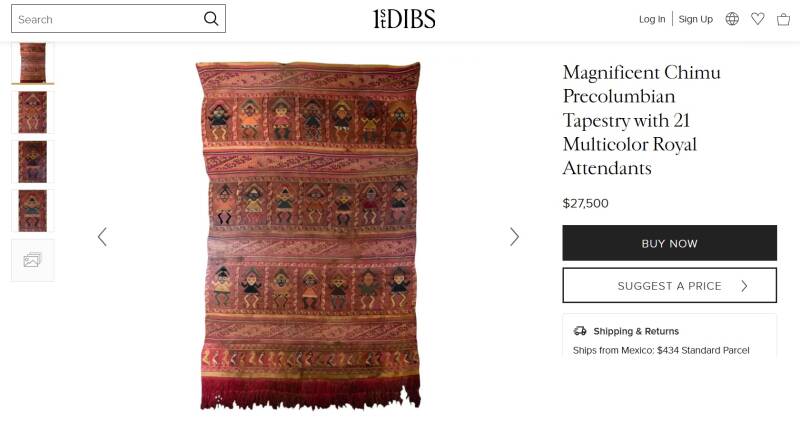Show next image with right arrow
The image size is (800, 423).
514,237
